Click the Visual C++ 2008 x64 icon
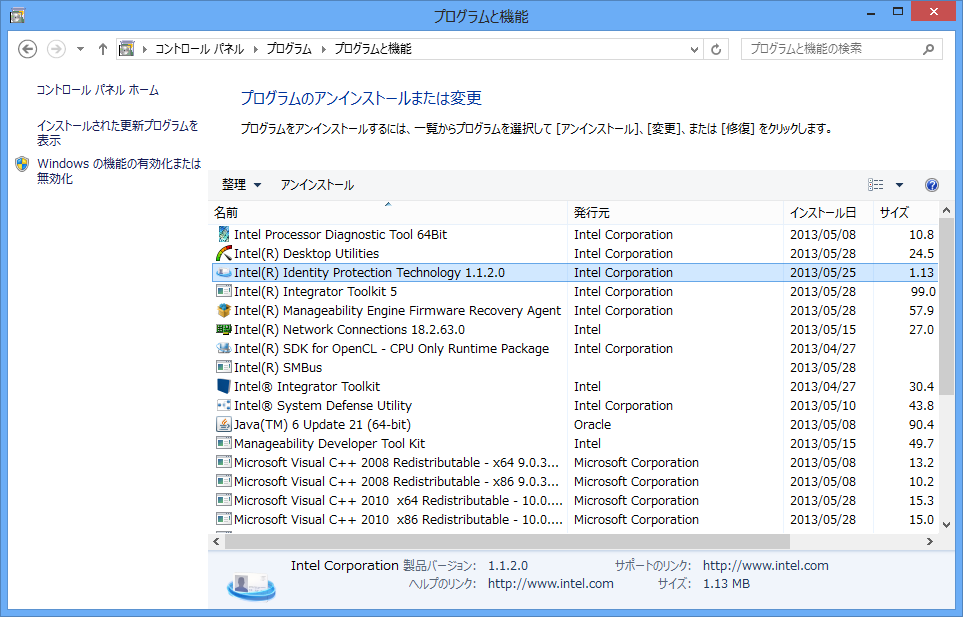 tap(224, 463)
